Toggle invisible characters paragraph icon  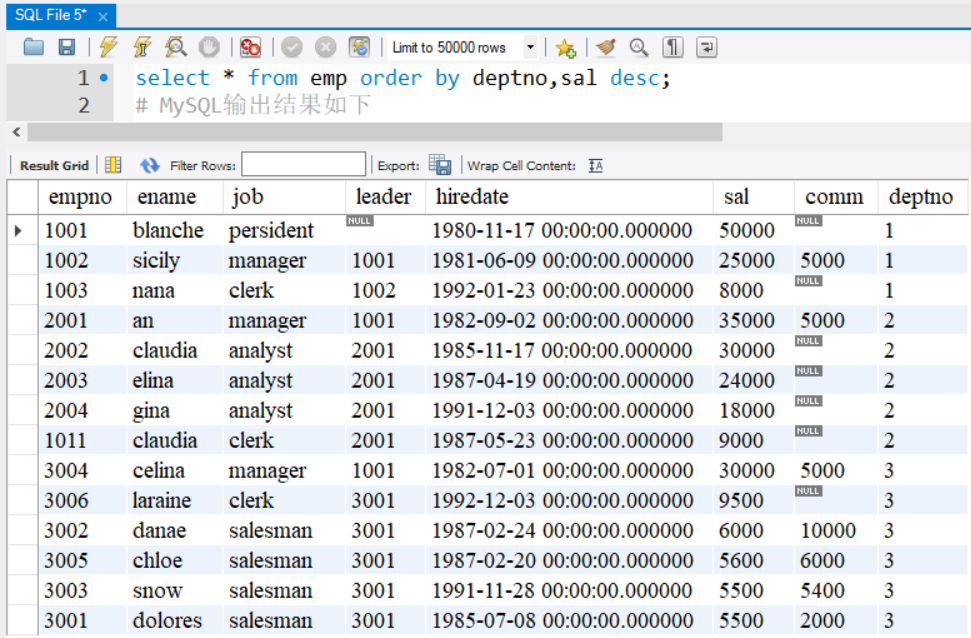[x=673, y=47]
